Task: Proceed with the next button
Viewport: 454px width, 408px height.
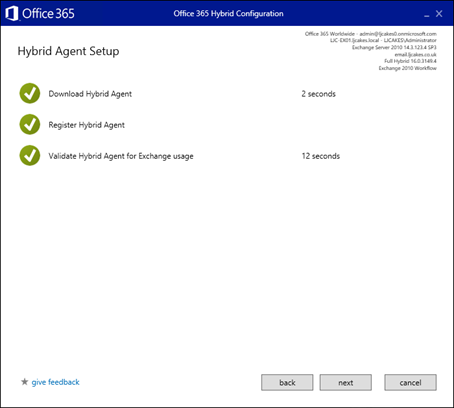Action: tap(345, 382)
